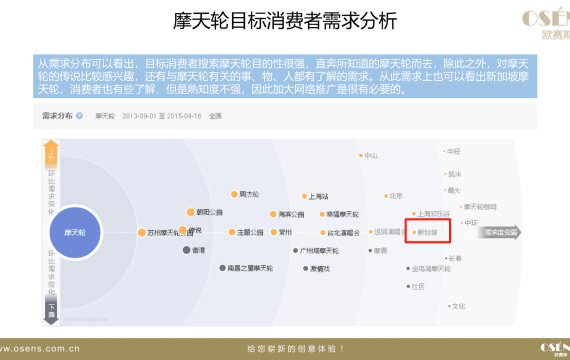Click the 文化 node
The width and height of the screenshot is (570, 360).
(457, 306)
